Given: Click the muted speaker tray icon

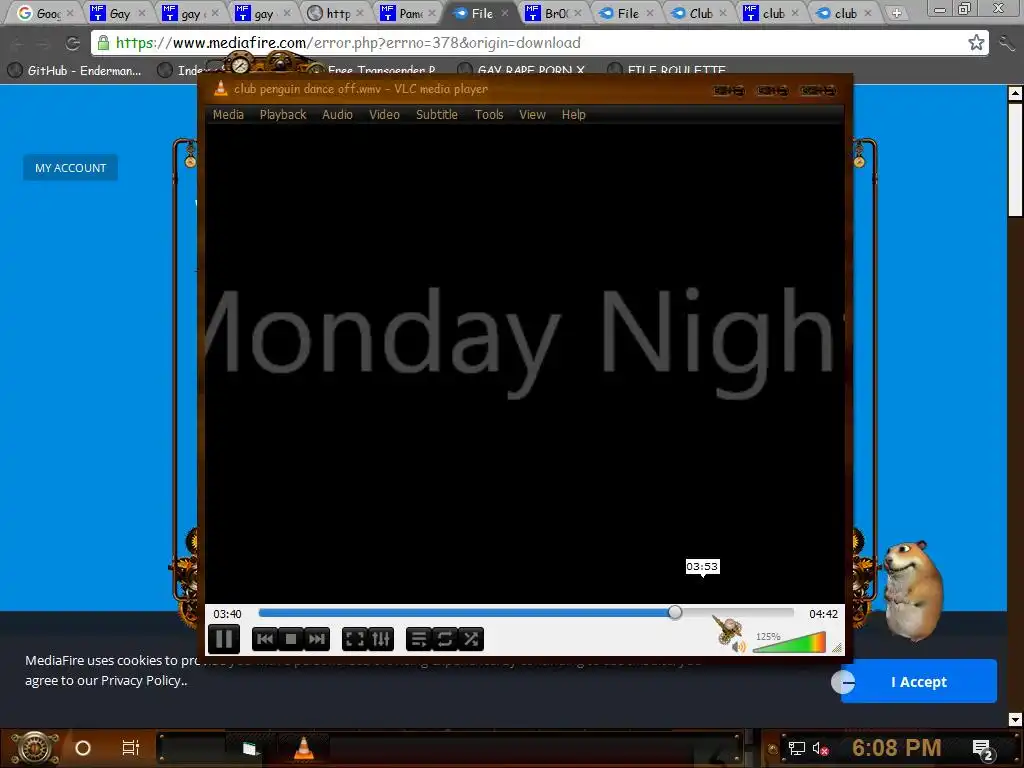Looking at the screenshot, I should [820, 748].
